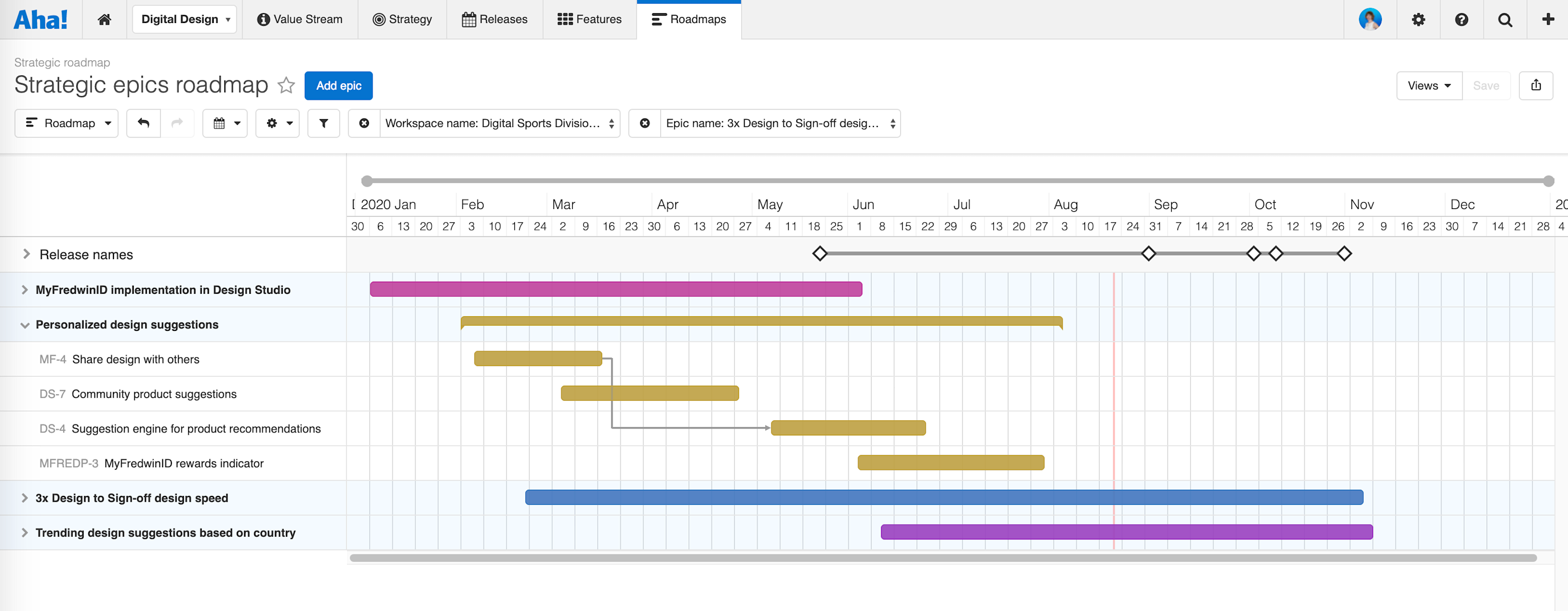Switch to the Features tab
The image size is (1568, 611).
[589, 19]
